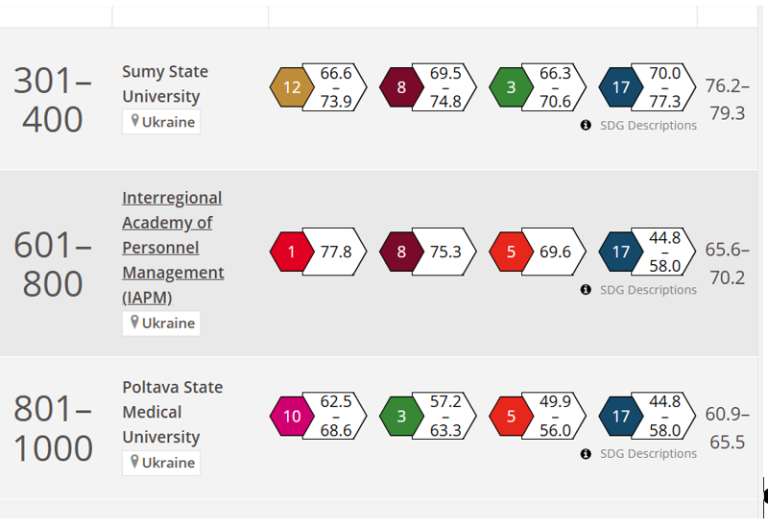Click the 77.8 score next to SDG 1
This screenshot has height=528, width=768.
[x=335, y=252]
